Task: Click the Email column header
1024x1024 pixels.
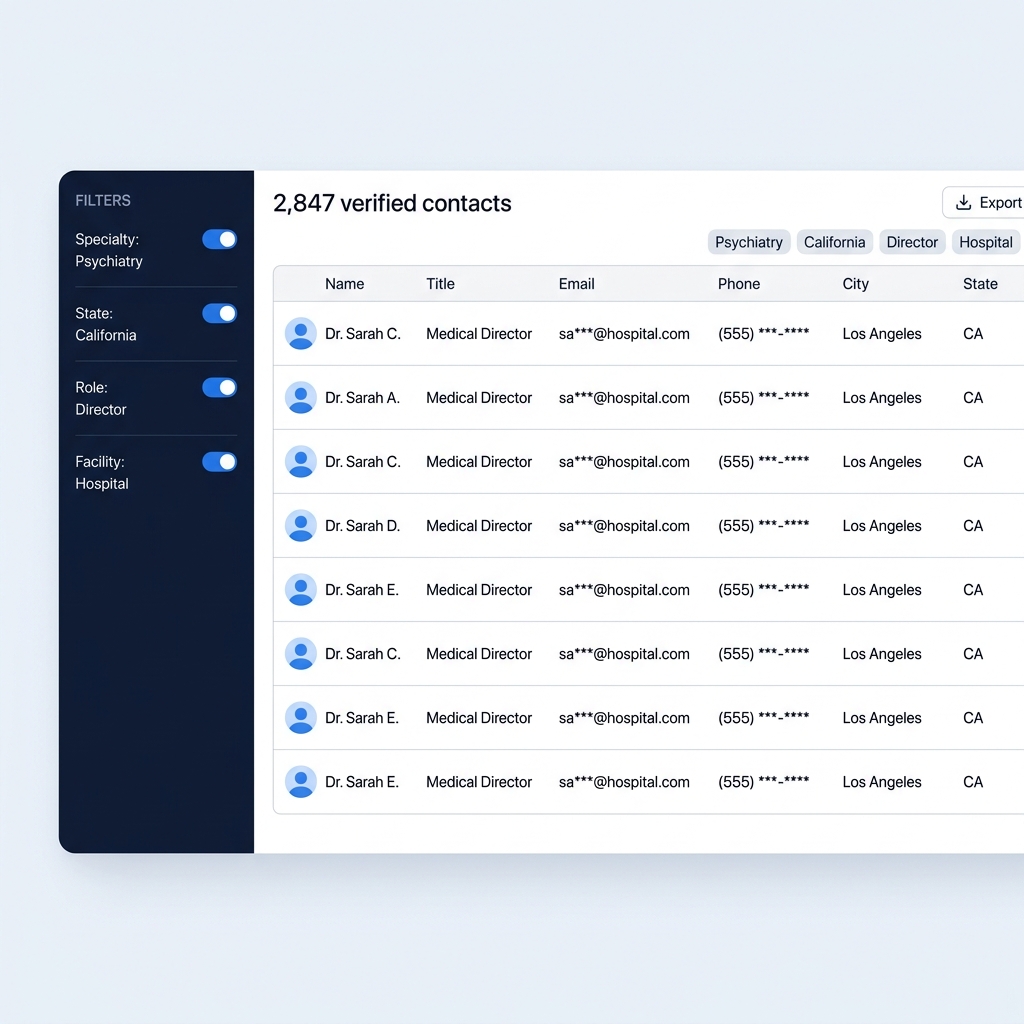Action: (576, 283)
